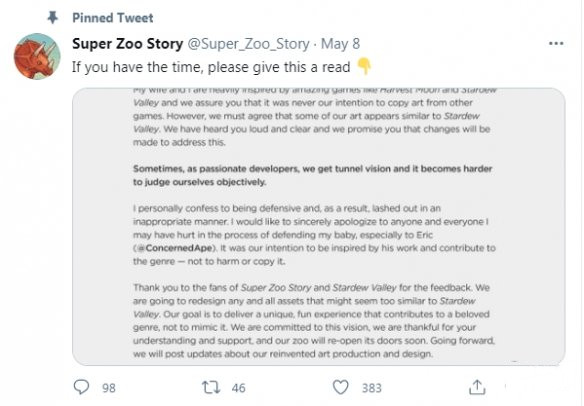Click the retweet arrows icon

pyautogui.click(x=210, y=387)
